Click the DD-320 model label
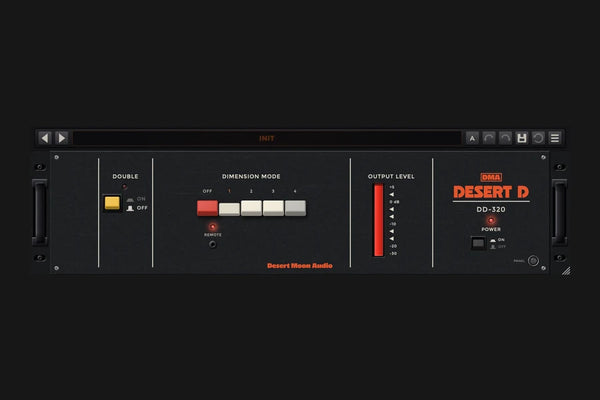 tap(491, 209)
